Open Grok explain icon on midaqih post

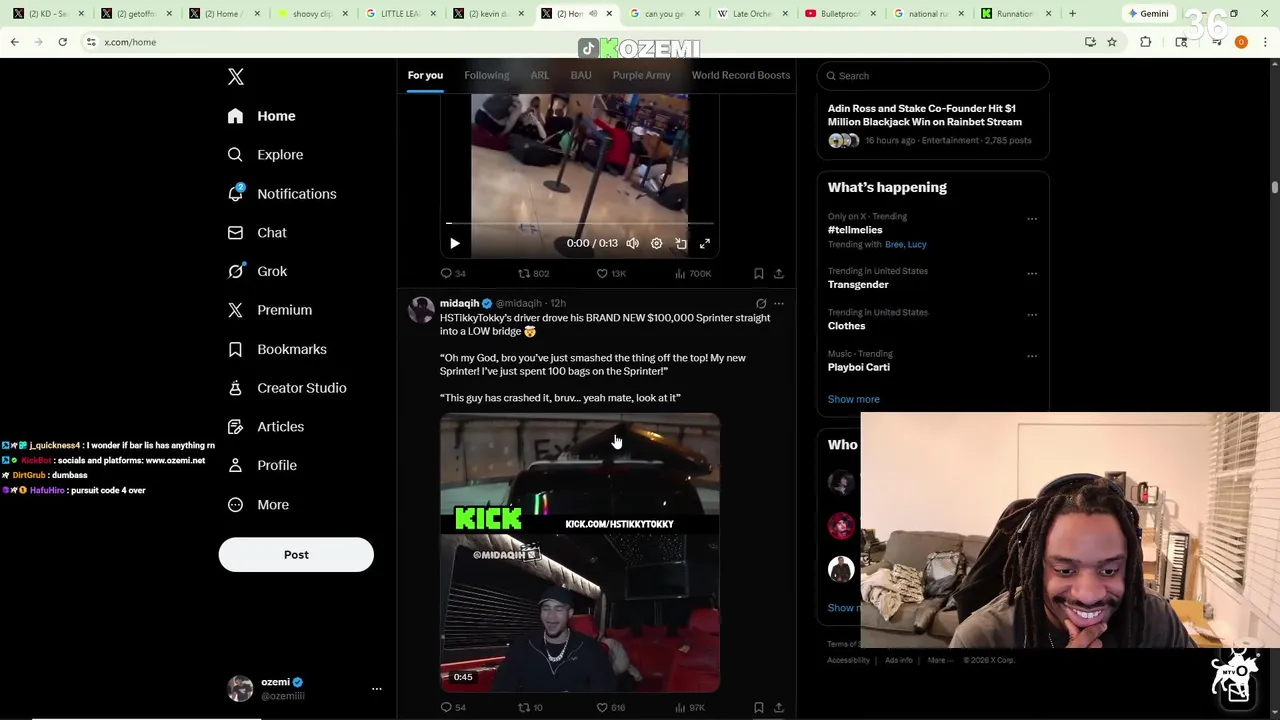761,303
